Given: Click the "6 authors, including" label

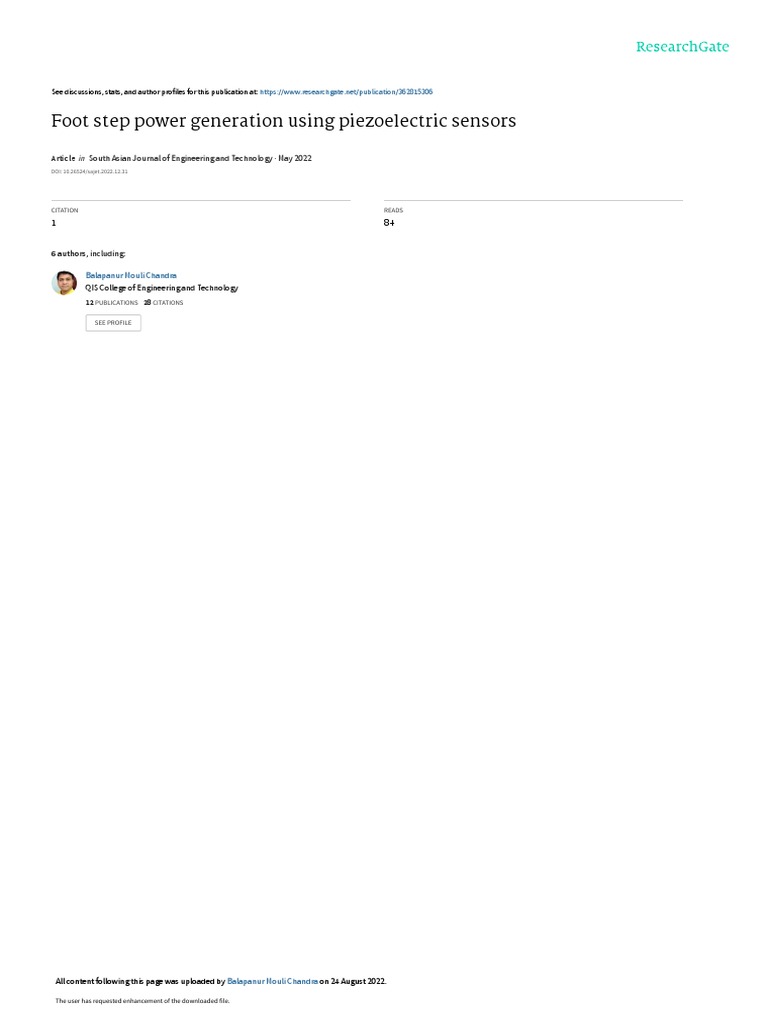Looking at the screenshot, I should pyautogui.click(x=88, y=253).
